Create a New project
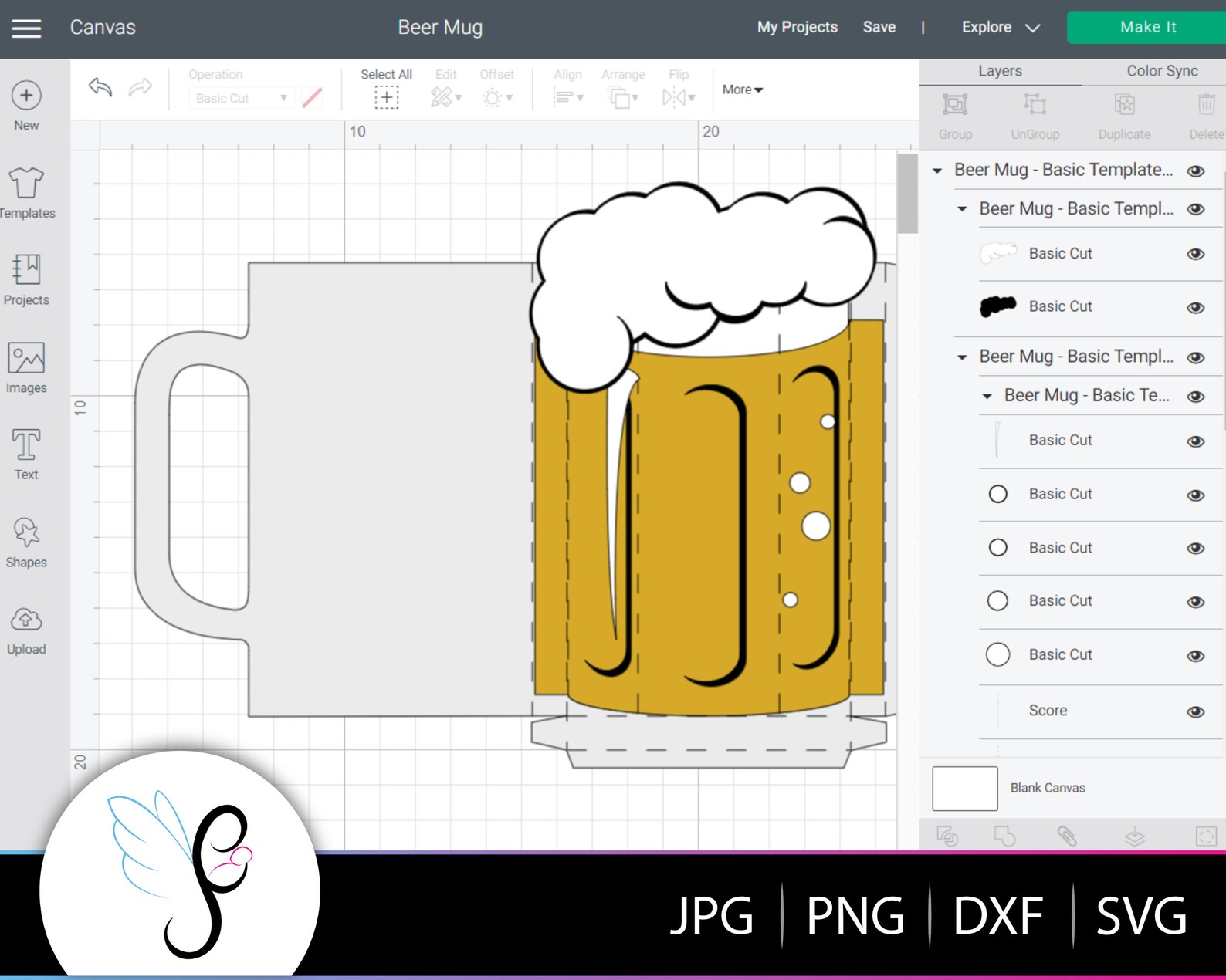 [26, 106]
